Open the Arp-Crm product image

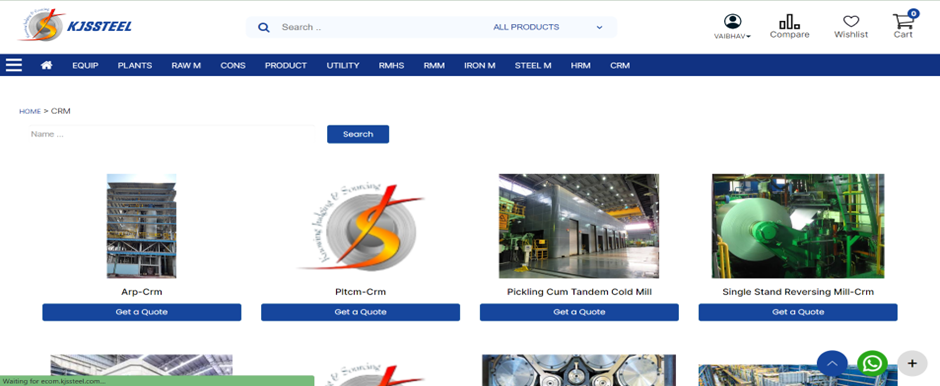pos(141,226)
